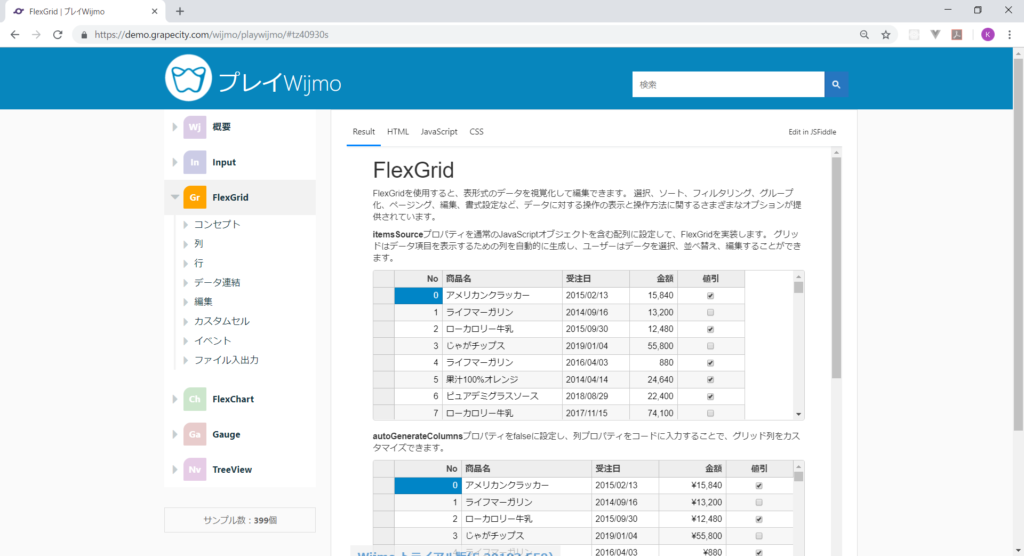Switch to the Result tab
This screenshot has height=556, width=1024.
pos(364,132)
